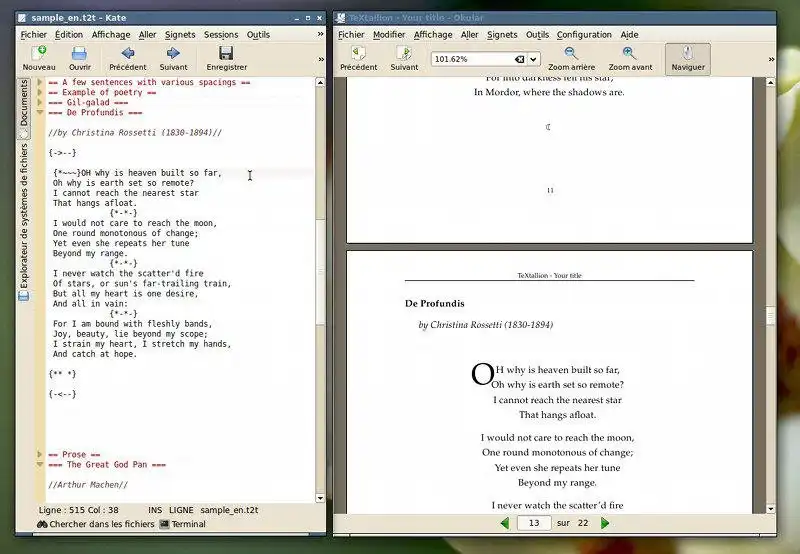Show more Kate toolbar items chevron
800x554 pixels.
[x=321, y=59]
